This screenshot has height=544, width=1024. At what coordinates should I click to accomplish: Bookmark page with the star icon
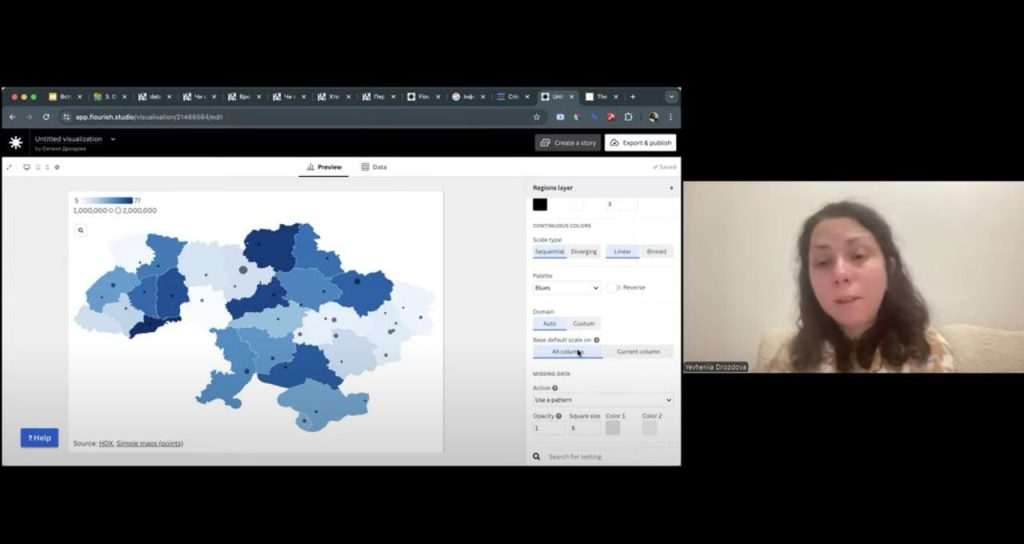(537, 117)
